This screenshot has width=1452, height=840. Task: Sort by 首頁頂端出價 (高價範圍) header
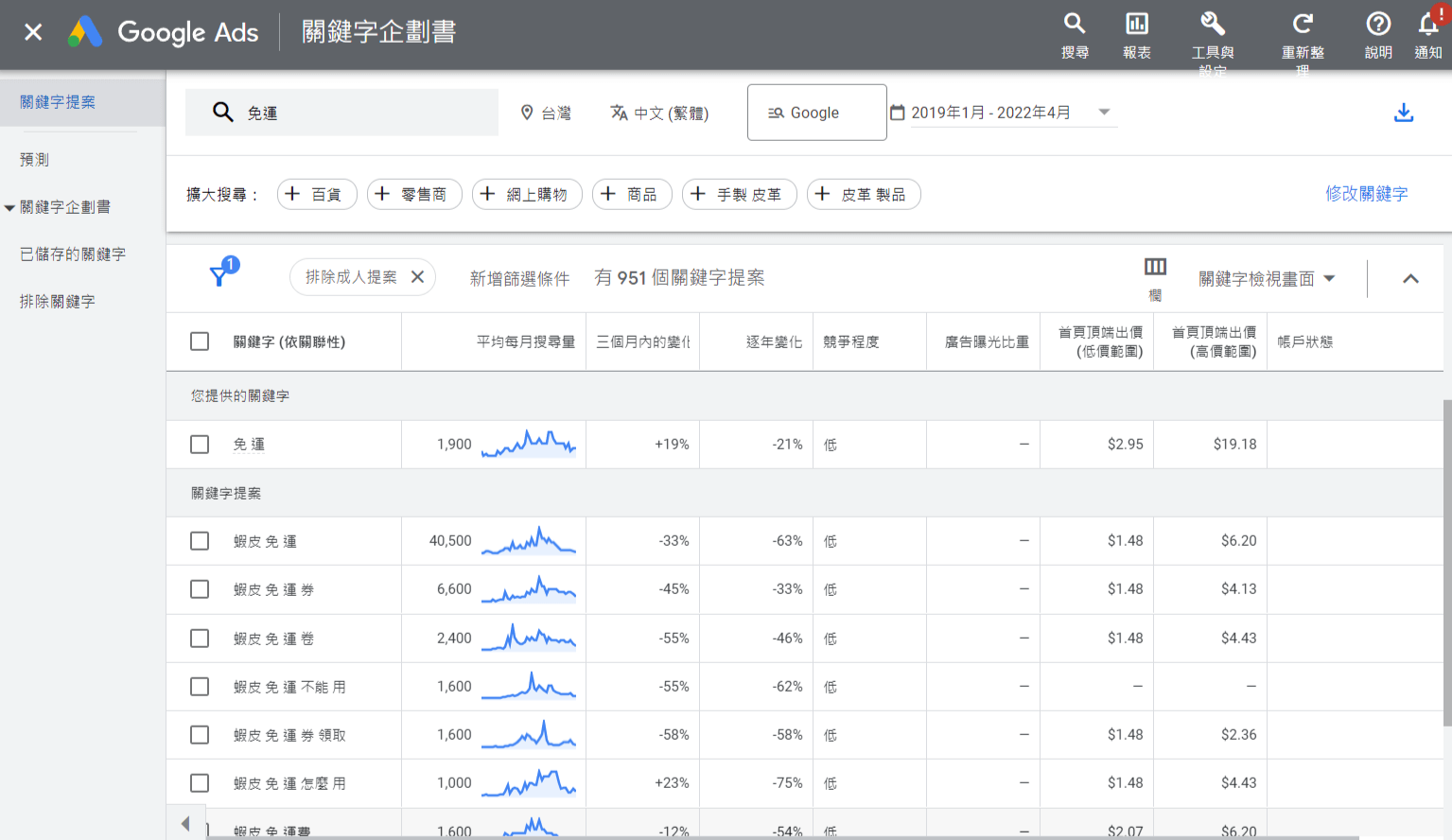pyautogui.click(x=1214, y=341)
